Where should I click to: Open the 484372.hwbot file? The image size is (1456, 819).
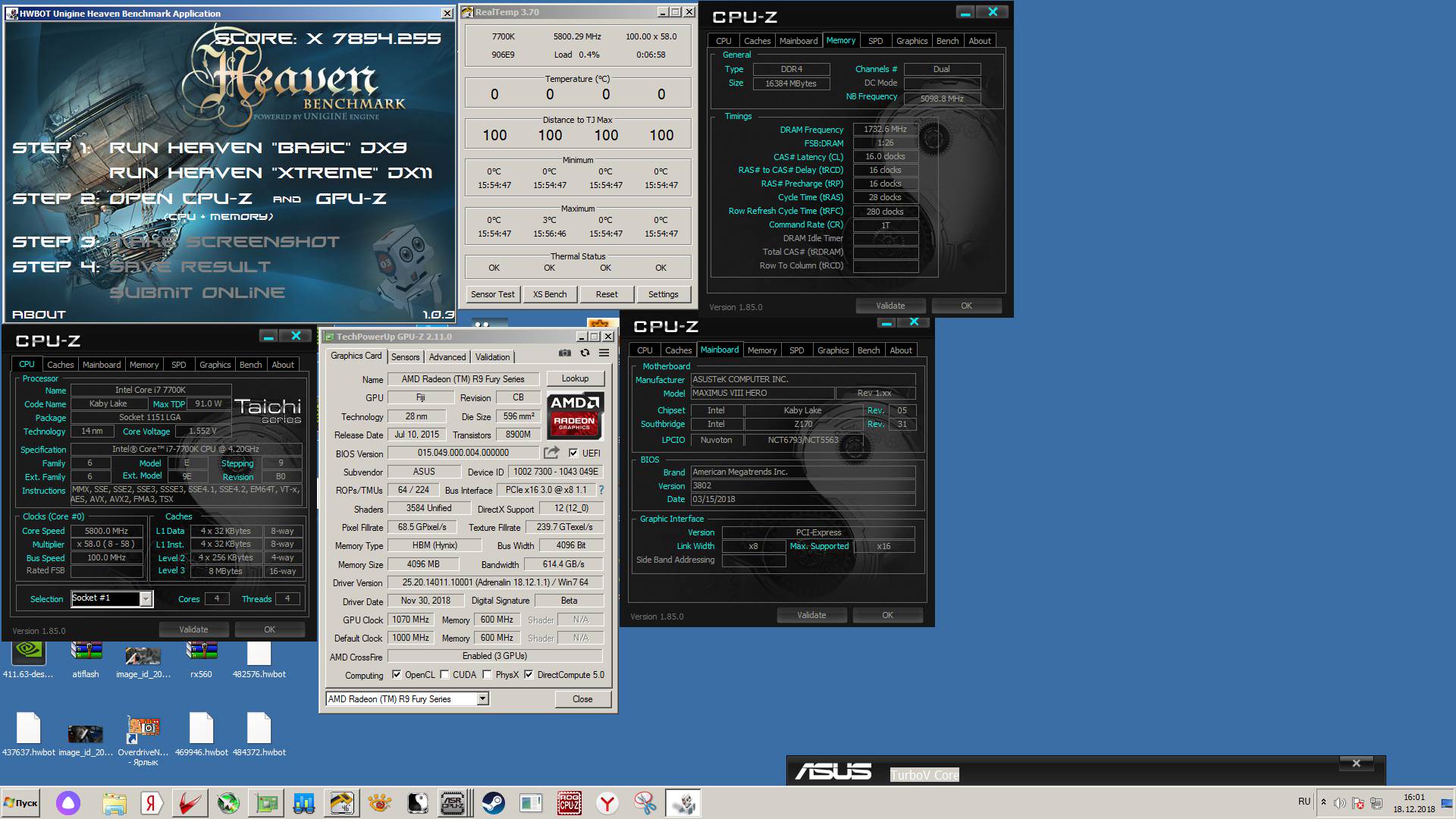[259, 735]
